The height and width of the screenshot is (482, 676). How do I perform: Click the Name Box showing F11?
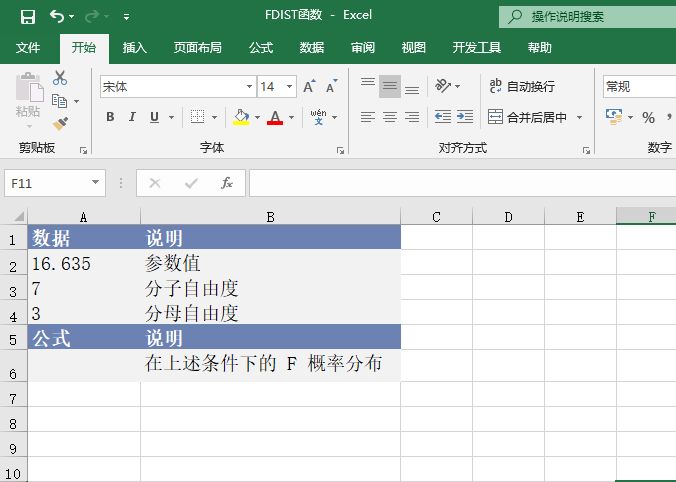coord(46,183)
